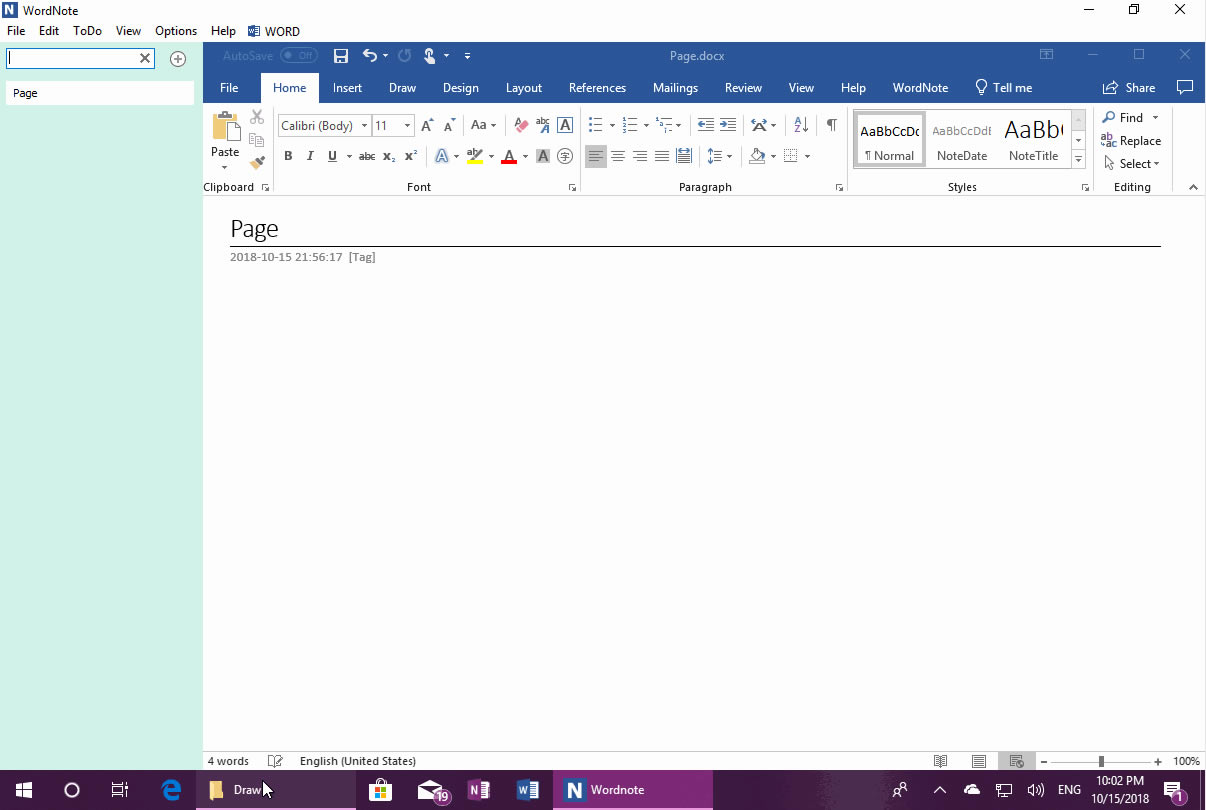Apply the underline formatting
Image resolution: width=1206 pixels, height=810 pixels.
[330, 156]
